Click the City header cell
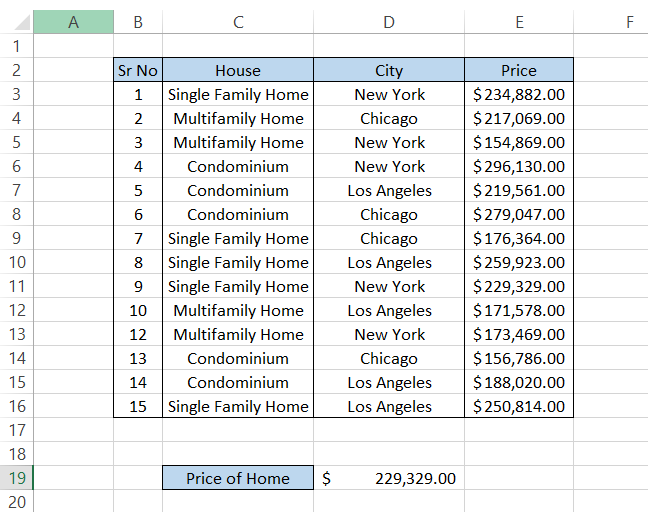The width and height of the screenshot is (648, 512). pos(389,70)
